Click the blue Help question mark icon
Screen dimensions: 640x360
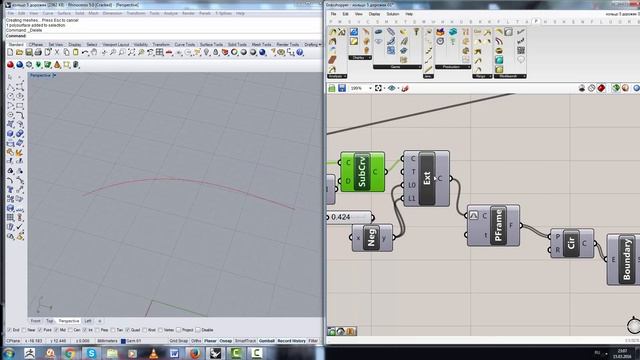[300, 52]
